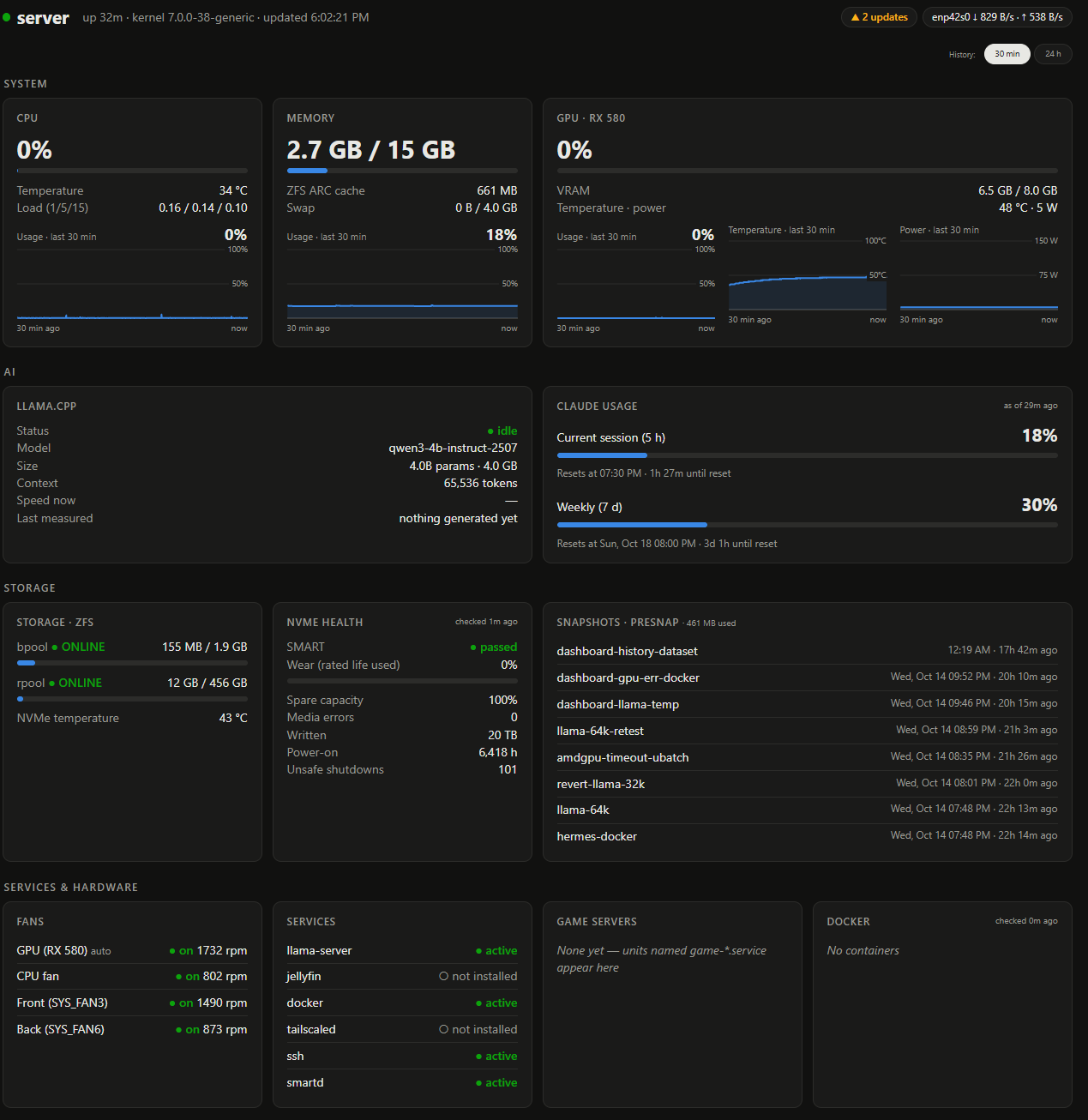Click the 2.7 GB / 15 GB memory heading
Viewport: 1088px width, 1120px height.
click(371, 150)
